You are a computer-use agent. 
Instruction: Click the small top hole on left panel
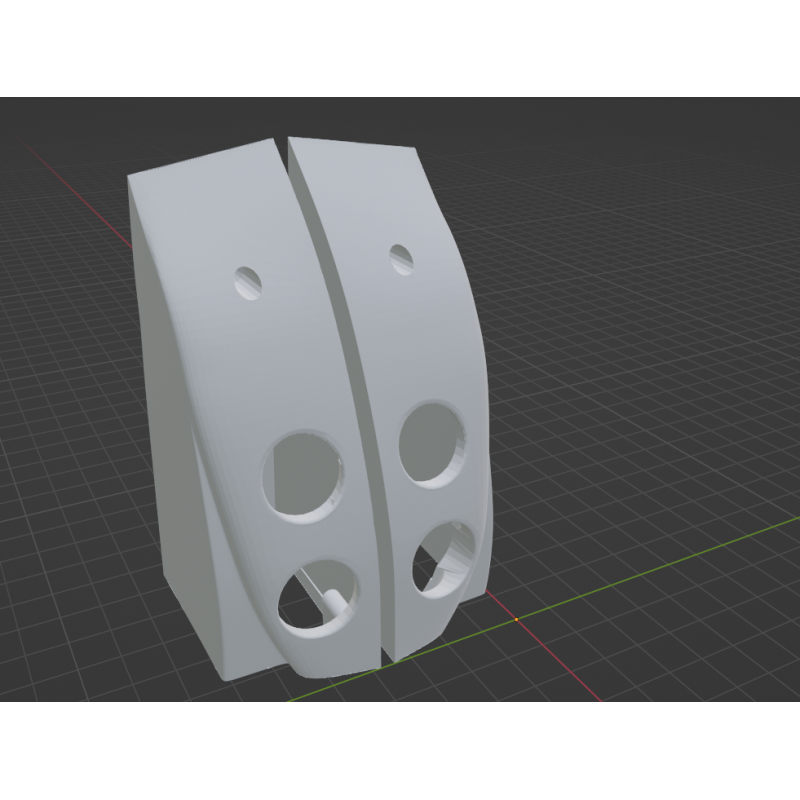(248, 281)
